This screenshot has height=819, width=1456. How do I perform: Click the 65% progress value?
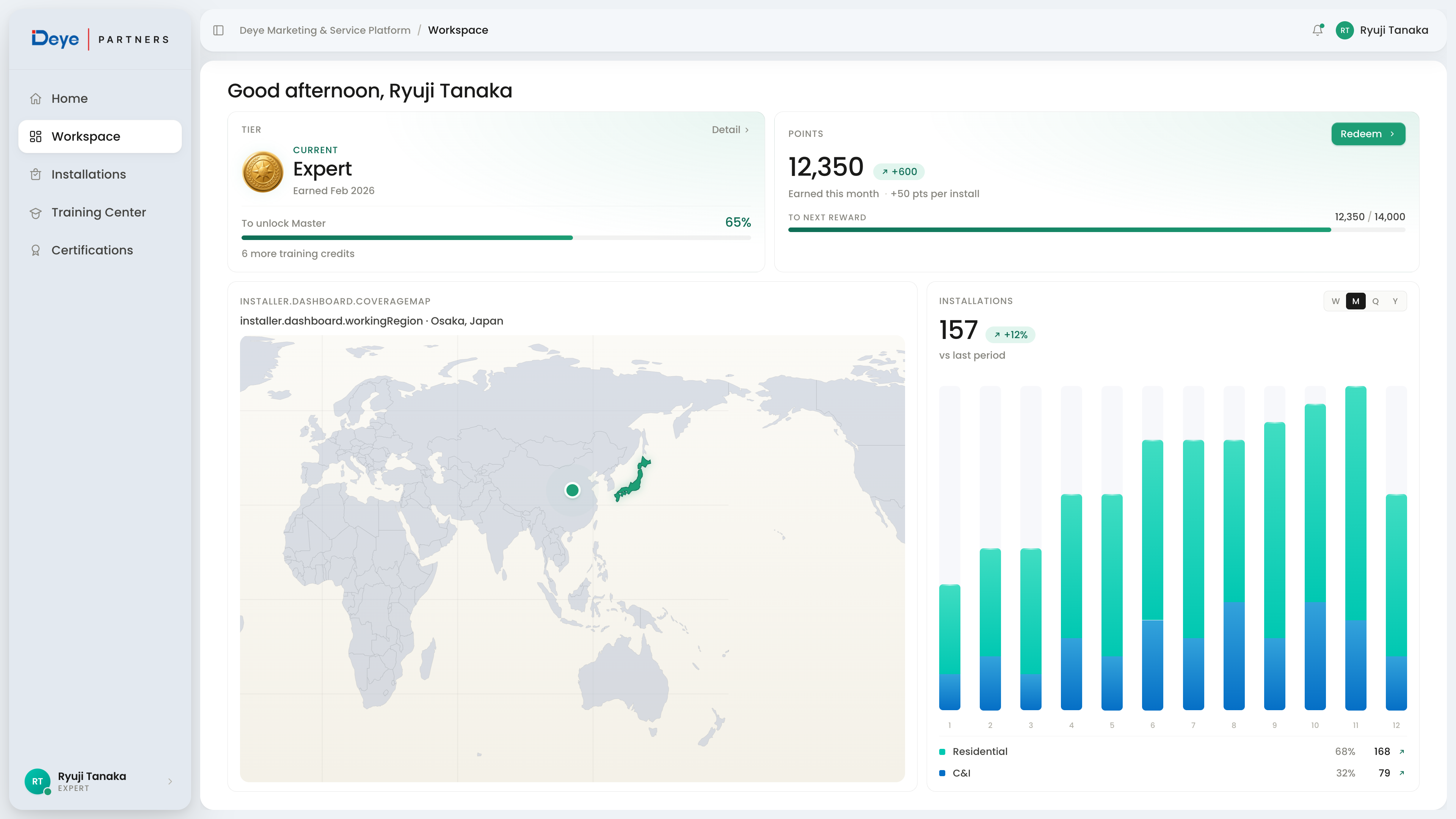tap(737, 223)
